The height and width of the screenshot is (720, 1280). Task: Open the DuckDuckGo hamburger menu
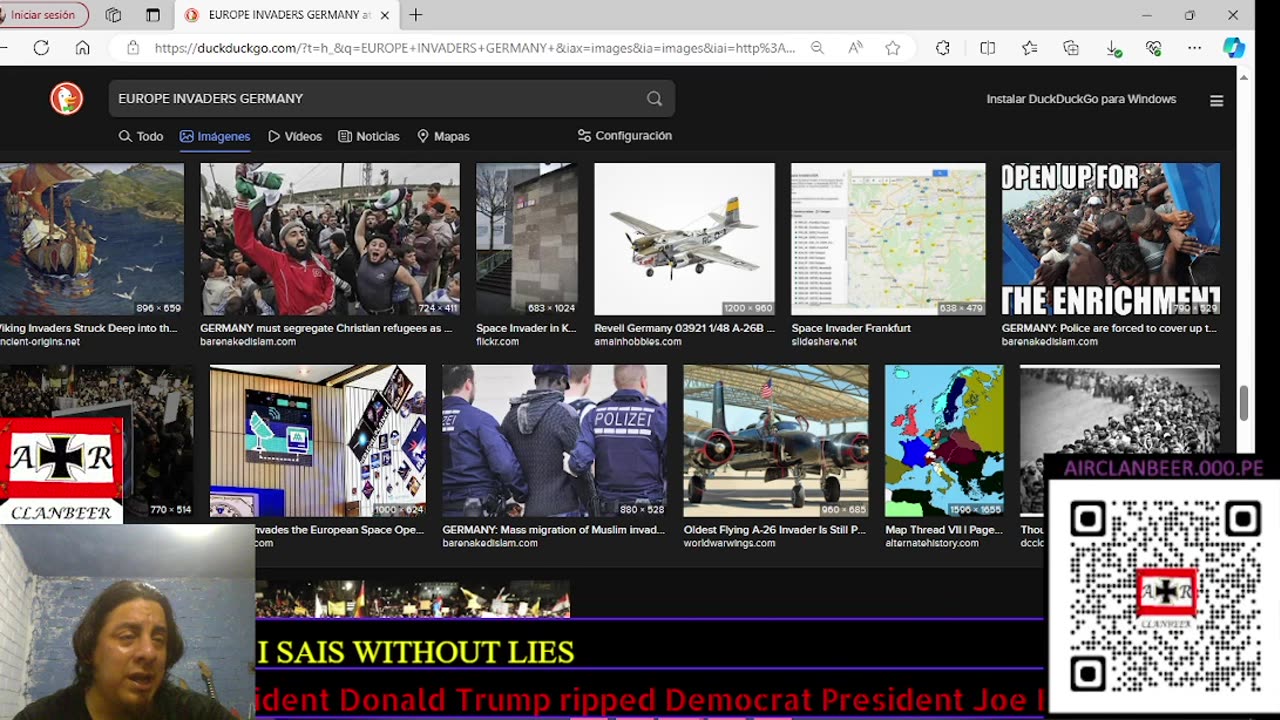(1216, 100)
